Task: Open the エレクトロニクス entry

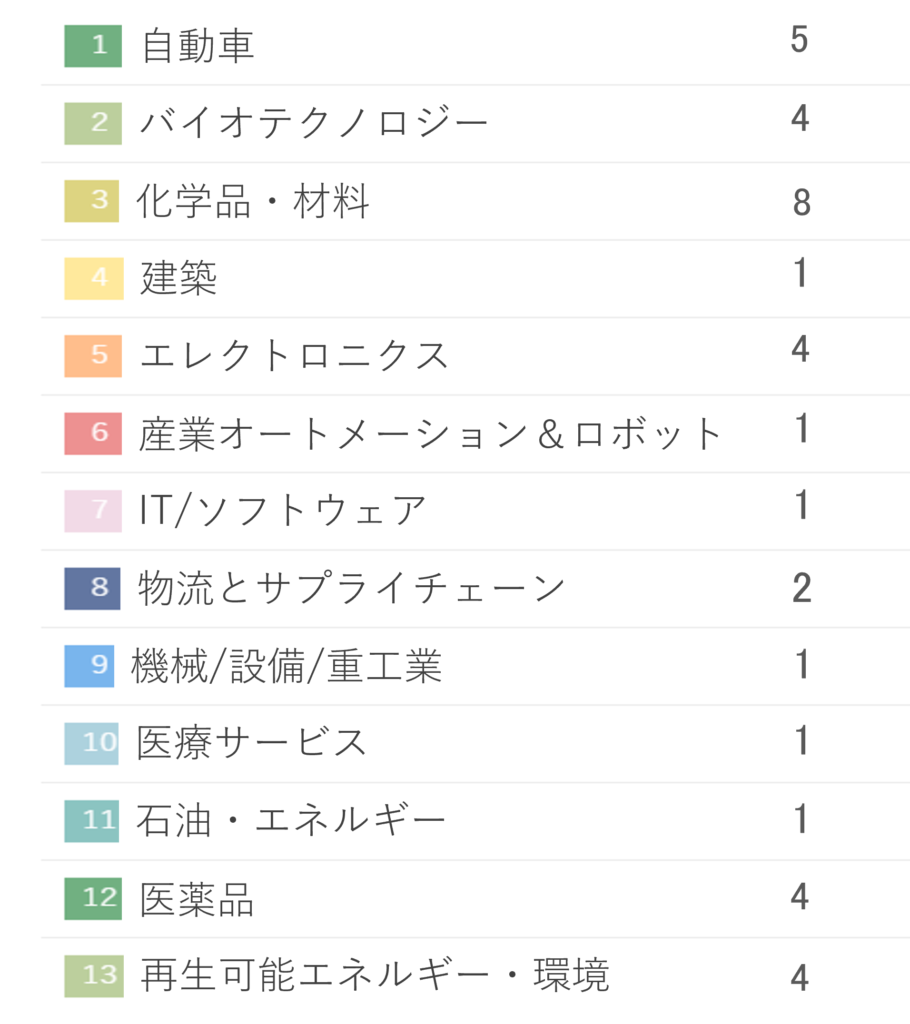Action: [x=475, y=356]
